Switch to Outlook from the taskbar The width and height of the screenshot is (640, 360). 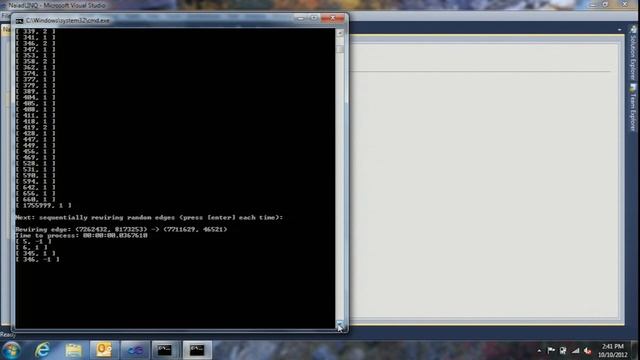tap(104, 350)
